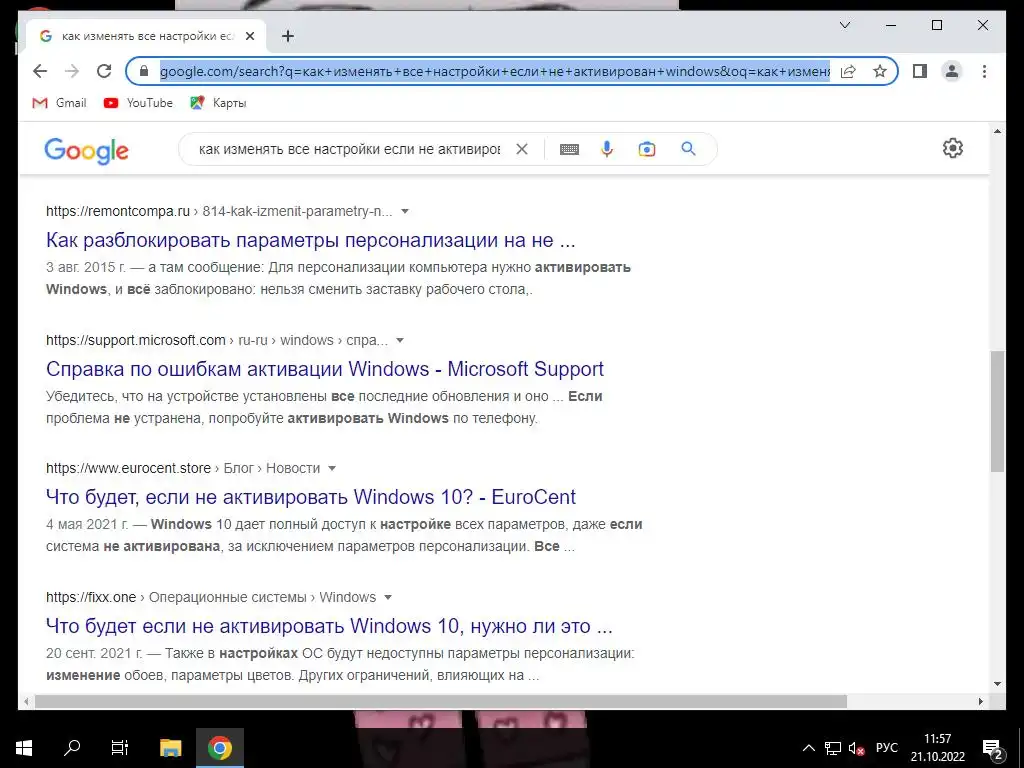The width and height of the screenshot is (1024, 768).
Task: Expand options for remontcompa.ru result
Action: (405, 212)
